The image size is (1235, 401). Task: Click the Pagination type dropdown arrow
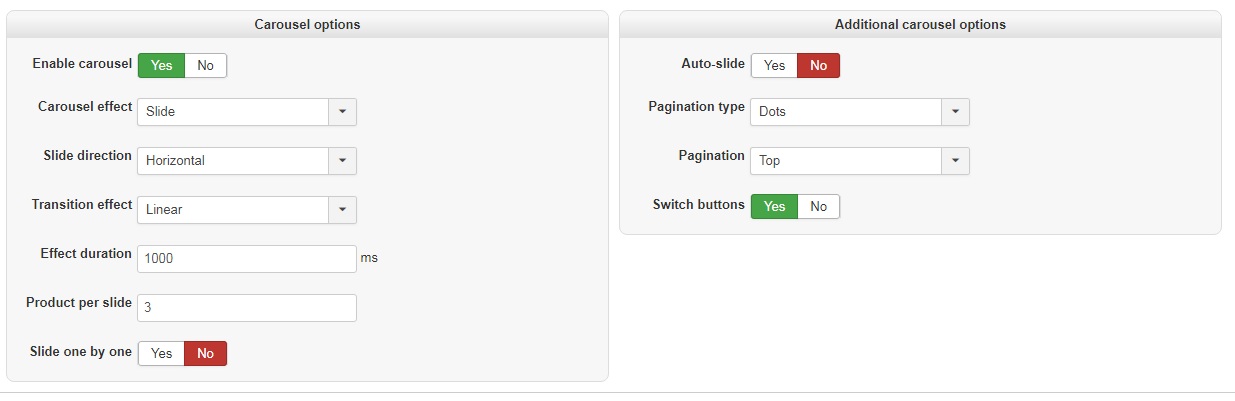955,112
